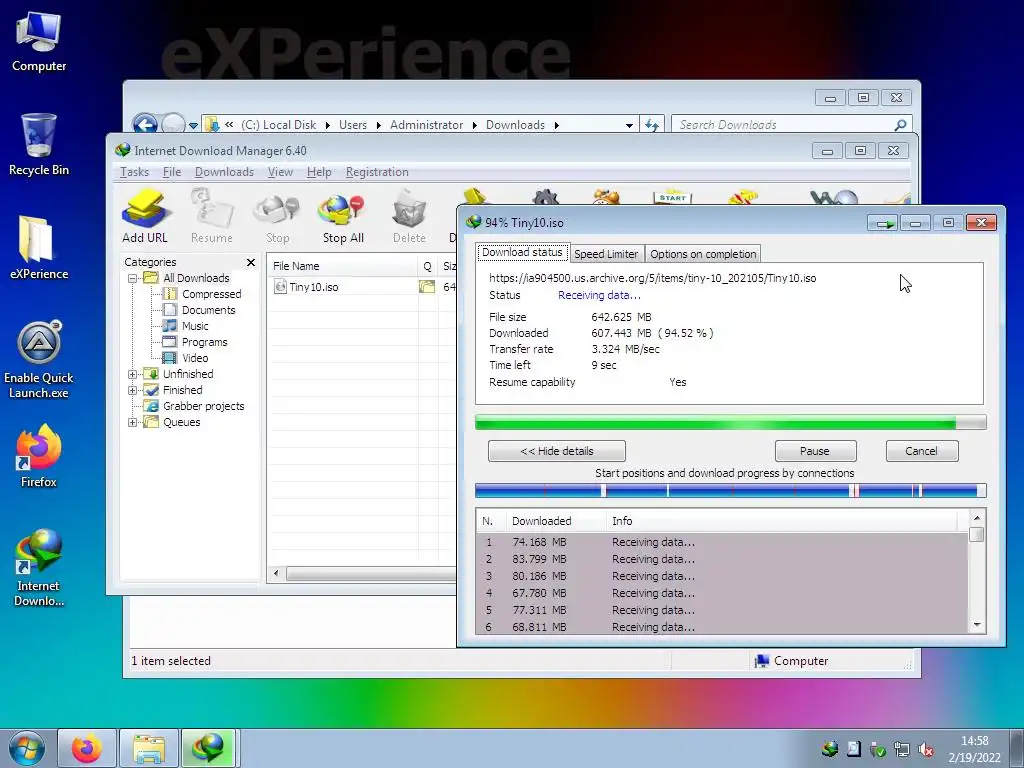Click Administrator in Explorer address path
The height and width of the screenshot is (768, 1024).
(x=426, y=125)
